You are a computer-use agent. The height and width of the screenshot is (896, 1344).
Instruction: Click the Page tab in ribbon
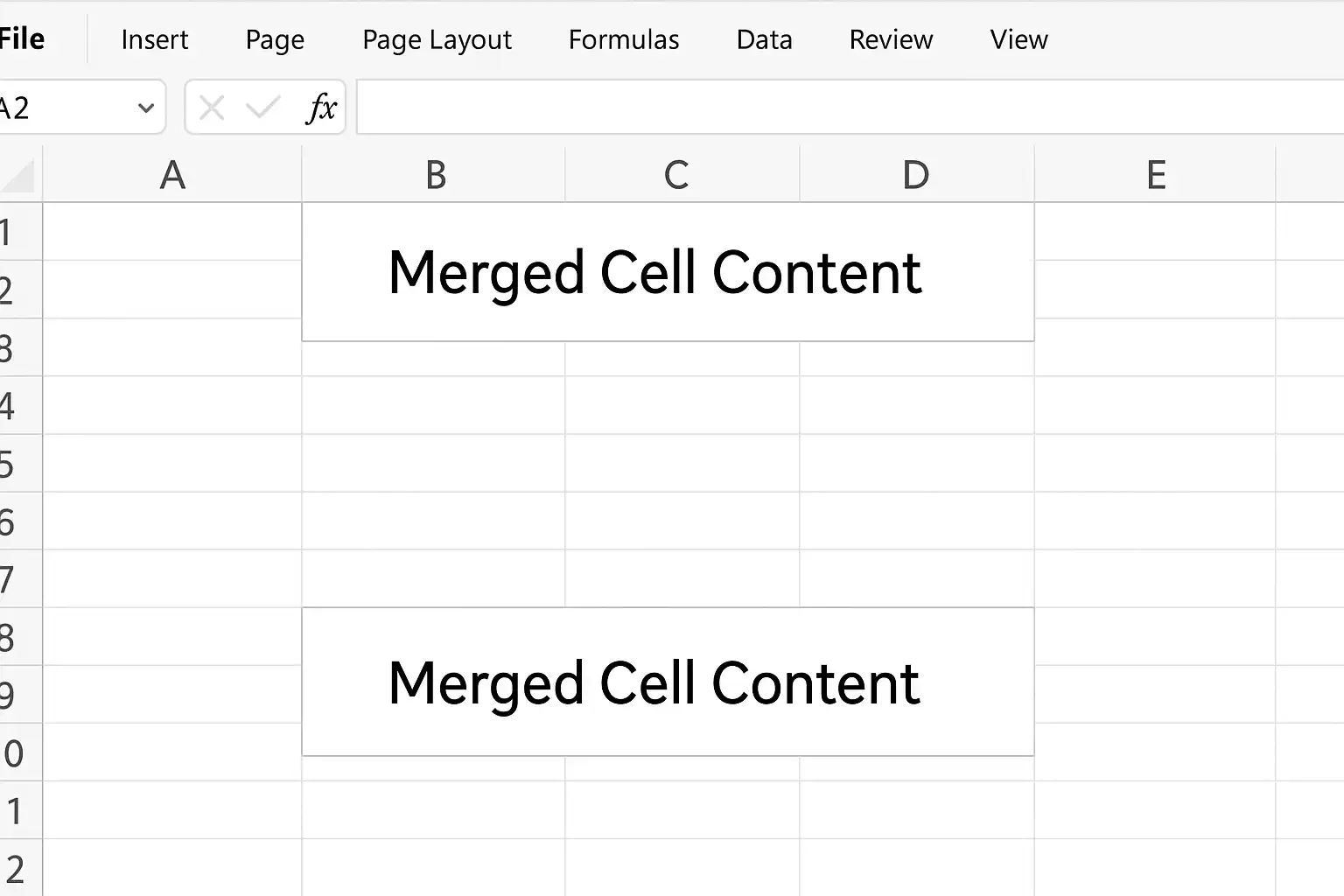click(275, 40)
